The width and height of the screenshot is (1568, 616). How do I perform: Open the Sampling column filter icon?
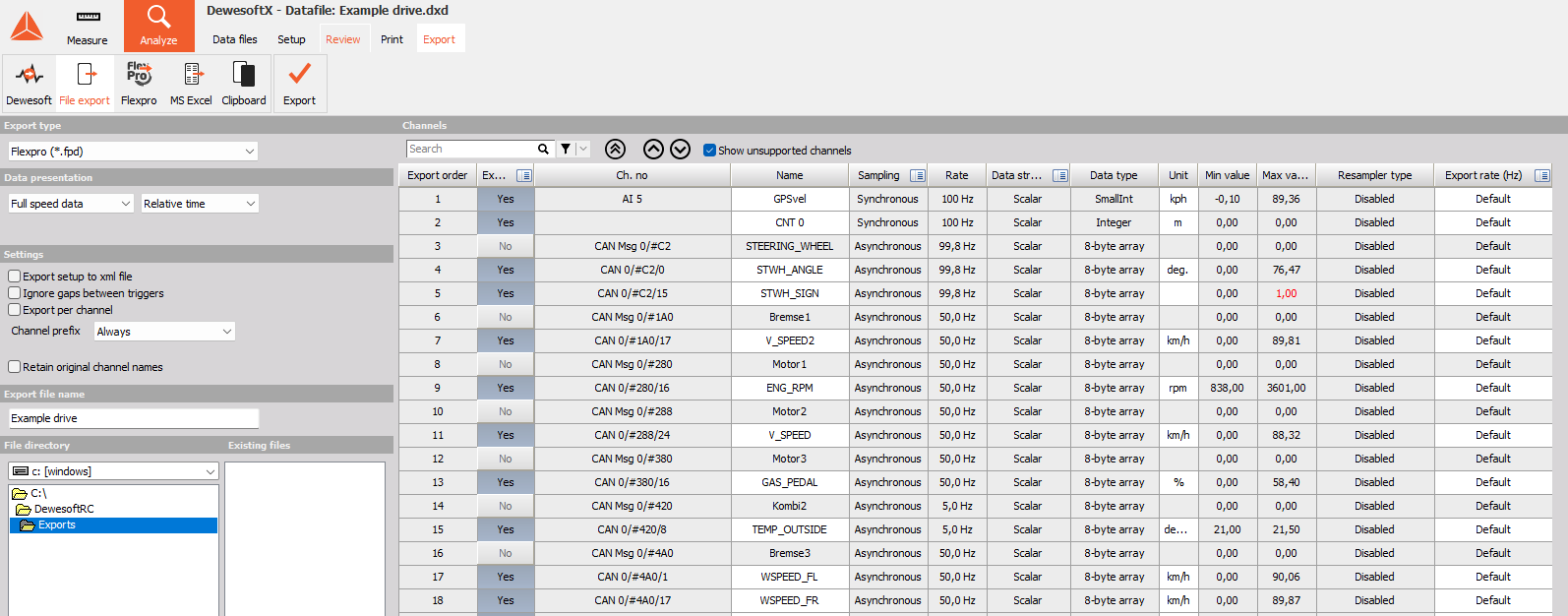tap(918, 175)
